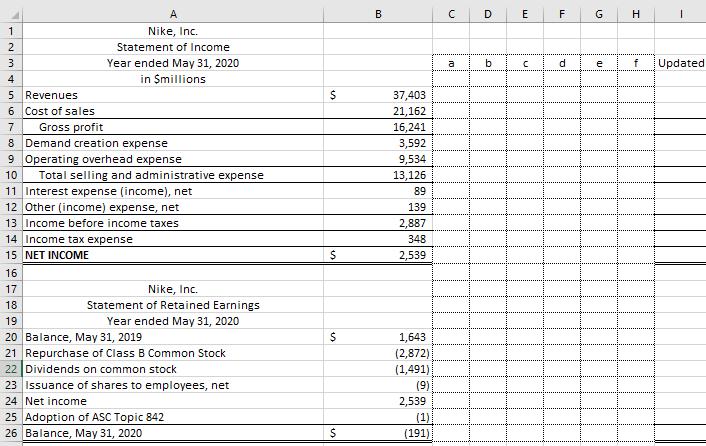This screenshot has height=446, width=706.
Task: Select column G header
Action: point(598,14)
